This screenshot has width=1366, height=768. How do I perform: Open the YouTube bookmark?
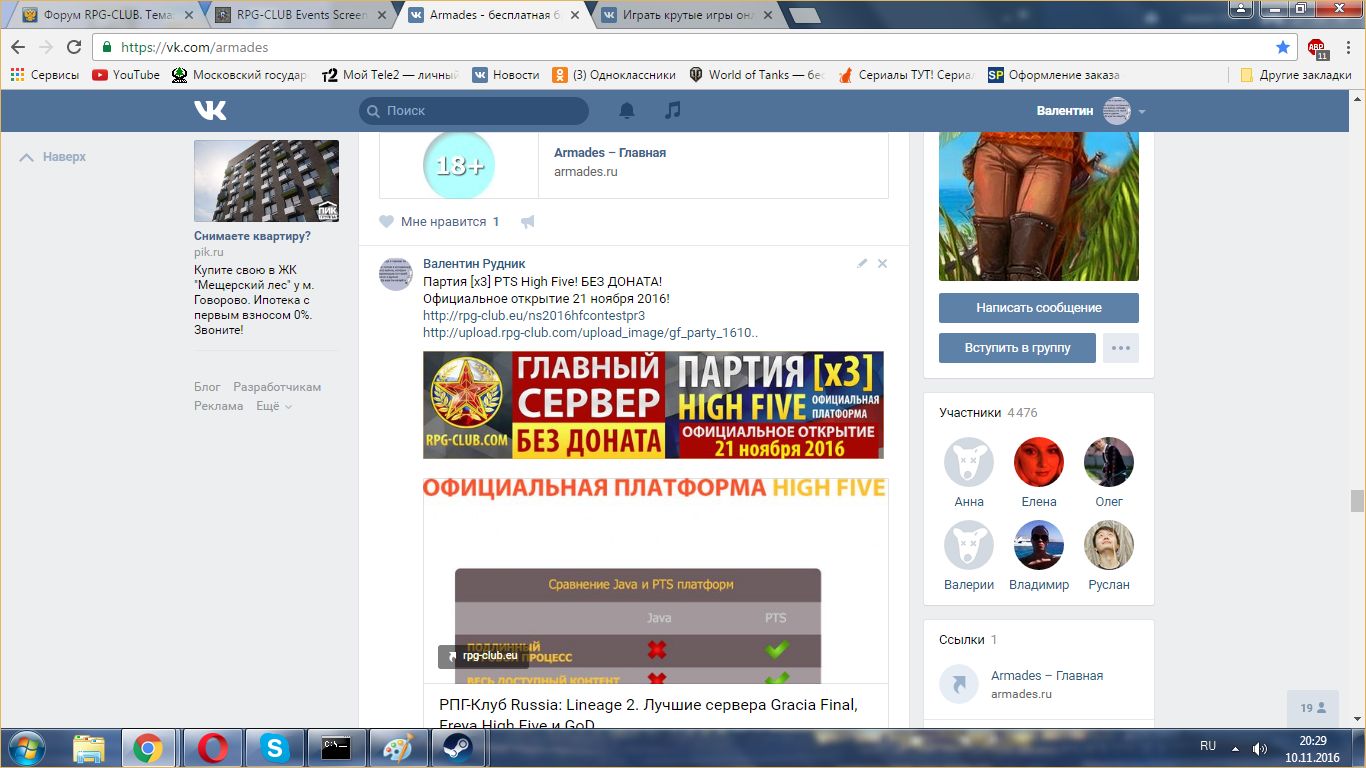coord(126,75)
